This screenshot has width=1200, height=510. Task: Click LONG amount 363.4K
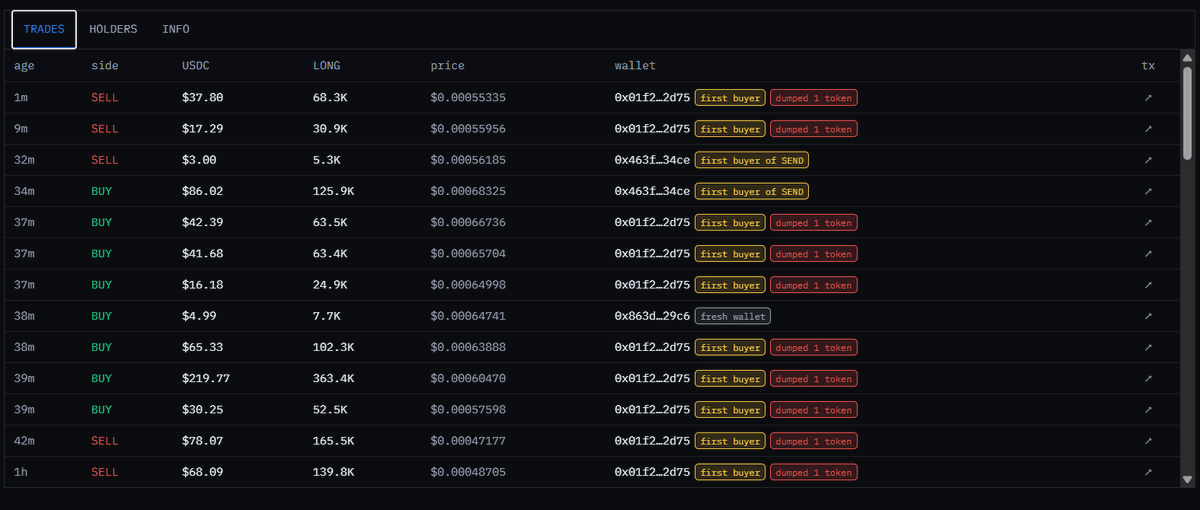point(334,379)
